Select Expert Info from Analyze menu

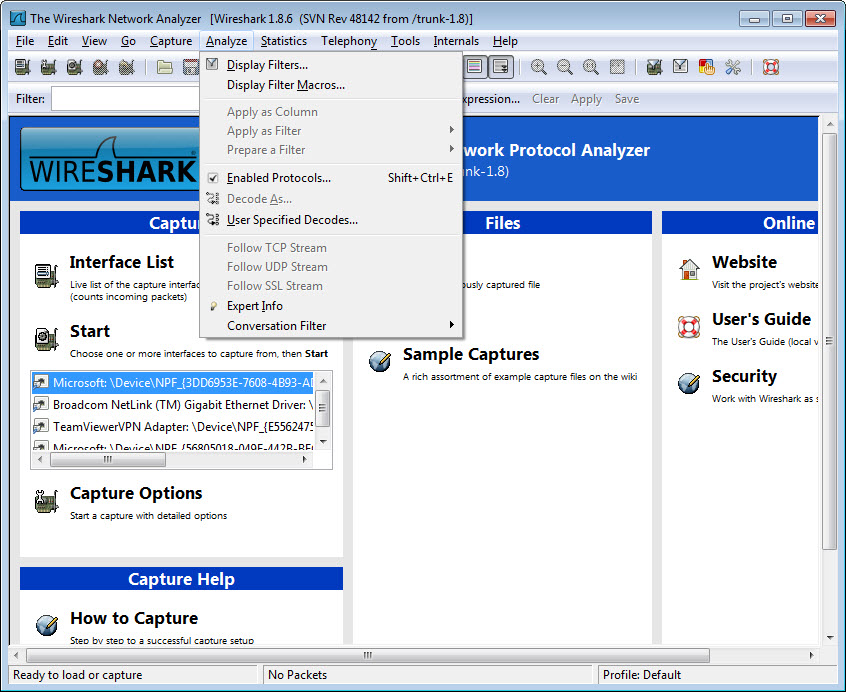pos(331,306)
